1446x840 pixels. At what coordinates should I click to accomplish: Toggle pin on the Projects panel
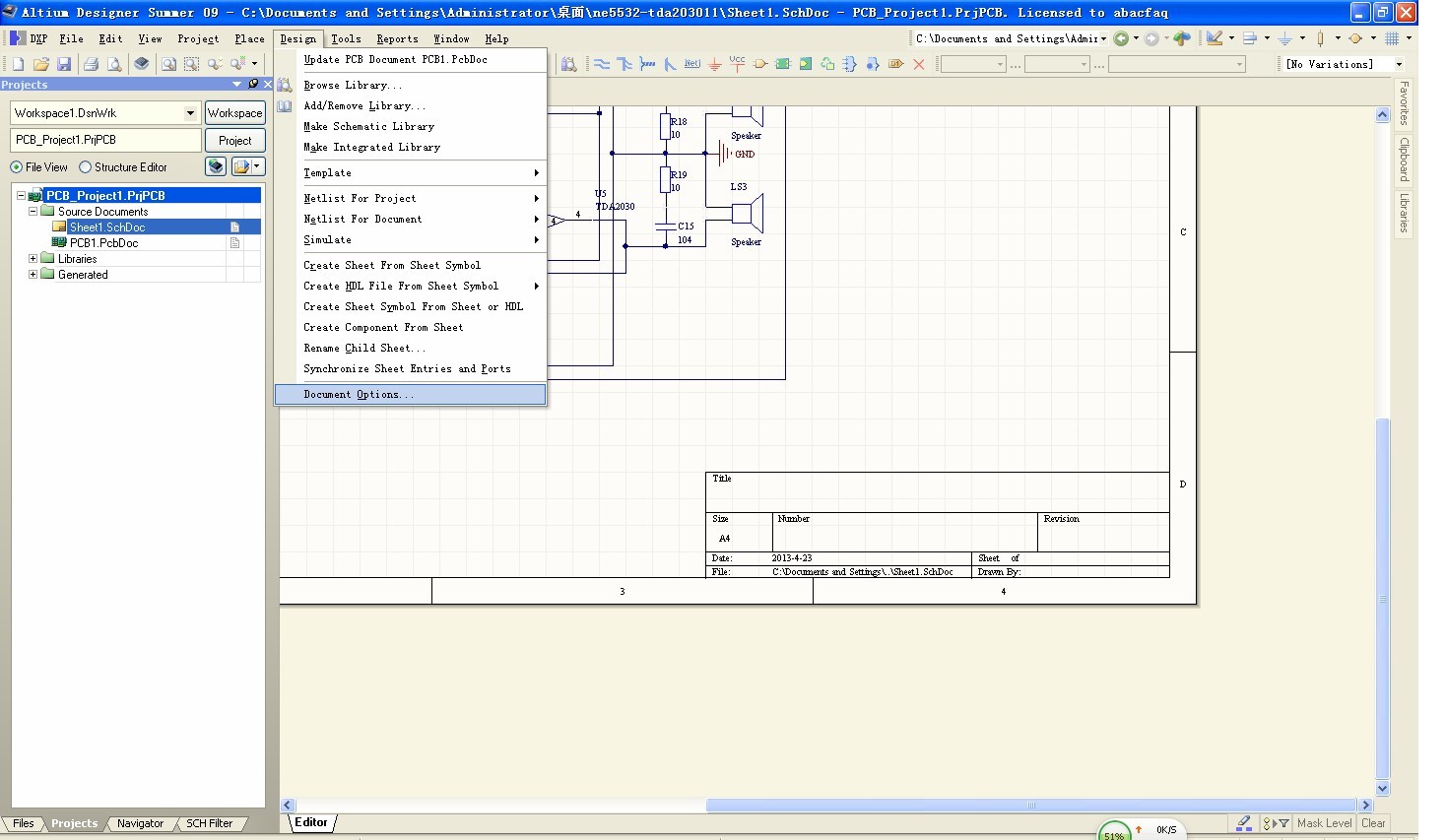[x=253, y=85]
